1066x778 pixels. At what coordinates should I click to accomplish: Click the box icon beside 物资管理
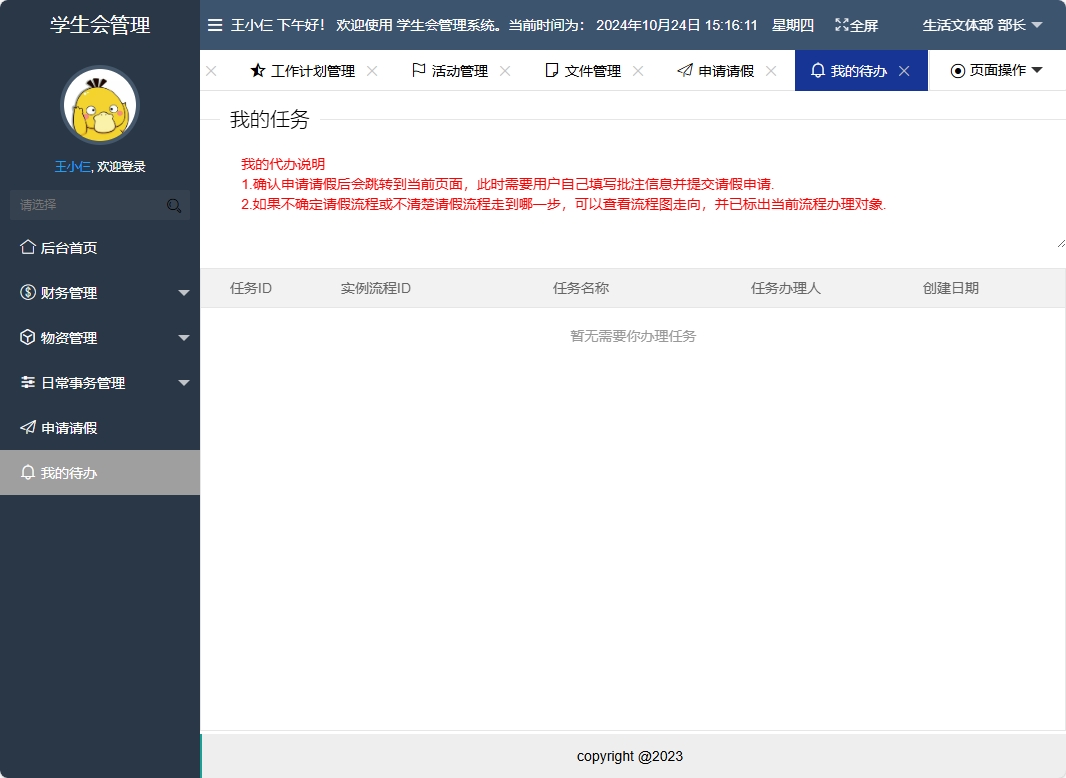(x=27, y=337)
